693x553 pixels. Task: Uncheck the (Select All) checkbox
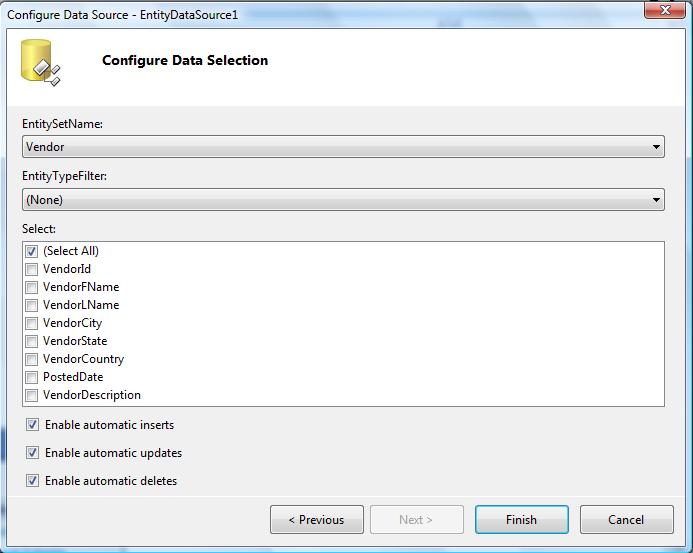[x=31, y=251]
